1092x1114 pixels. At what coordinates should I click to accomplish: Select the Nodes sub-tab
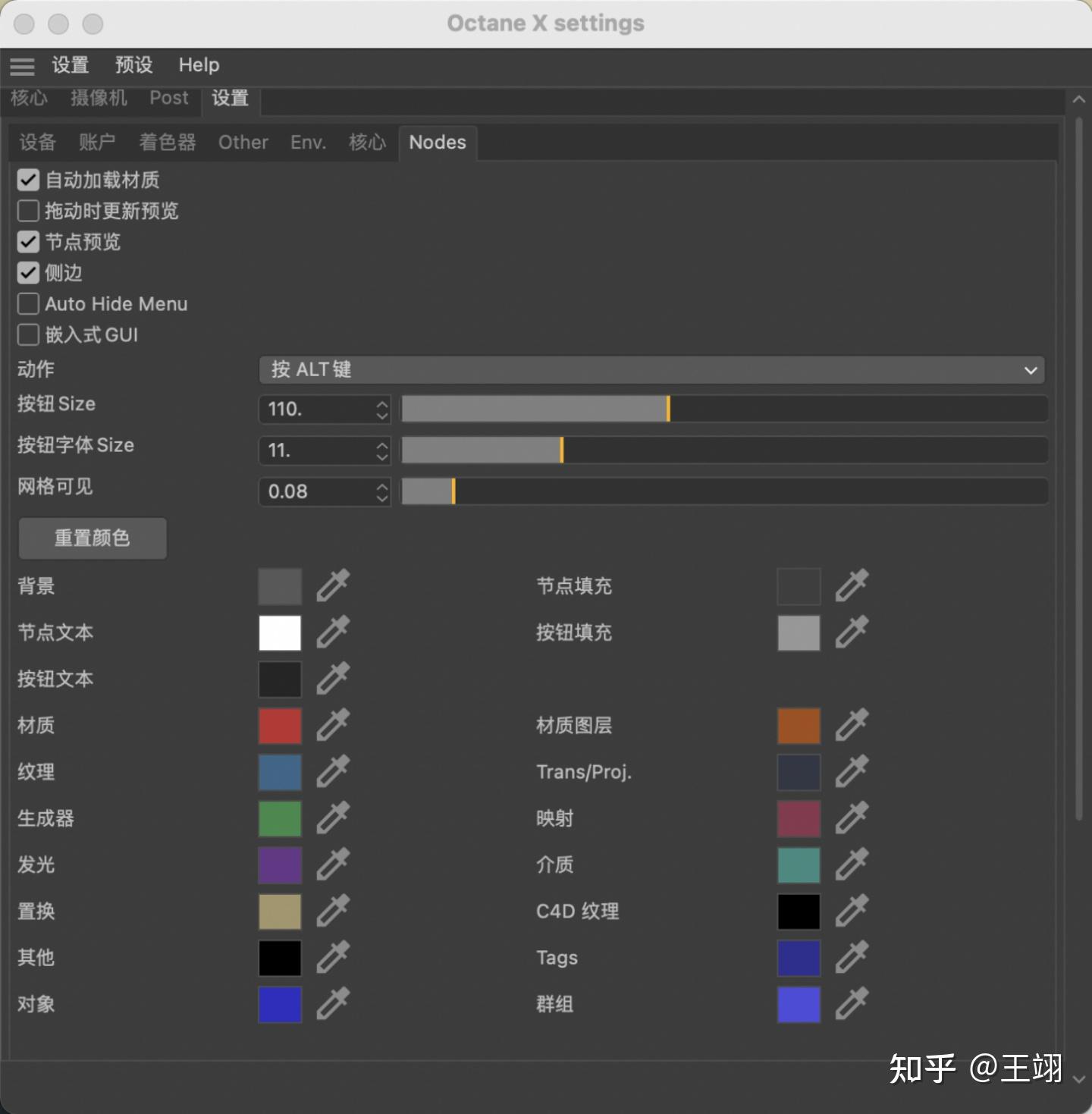[438, 143]
